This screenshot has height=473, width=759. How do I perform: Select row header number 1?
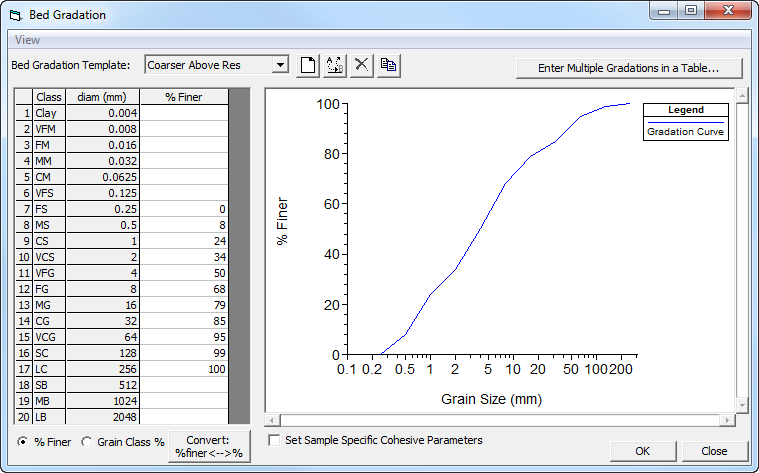(x=24, y=113)
